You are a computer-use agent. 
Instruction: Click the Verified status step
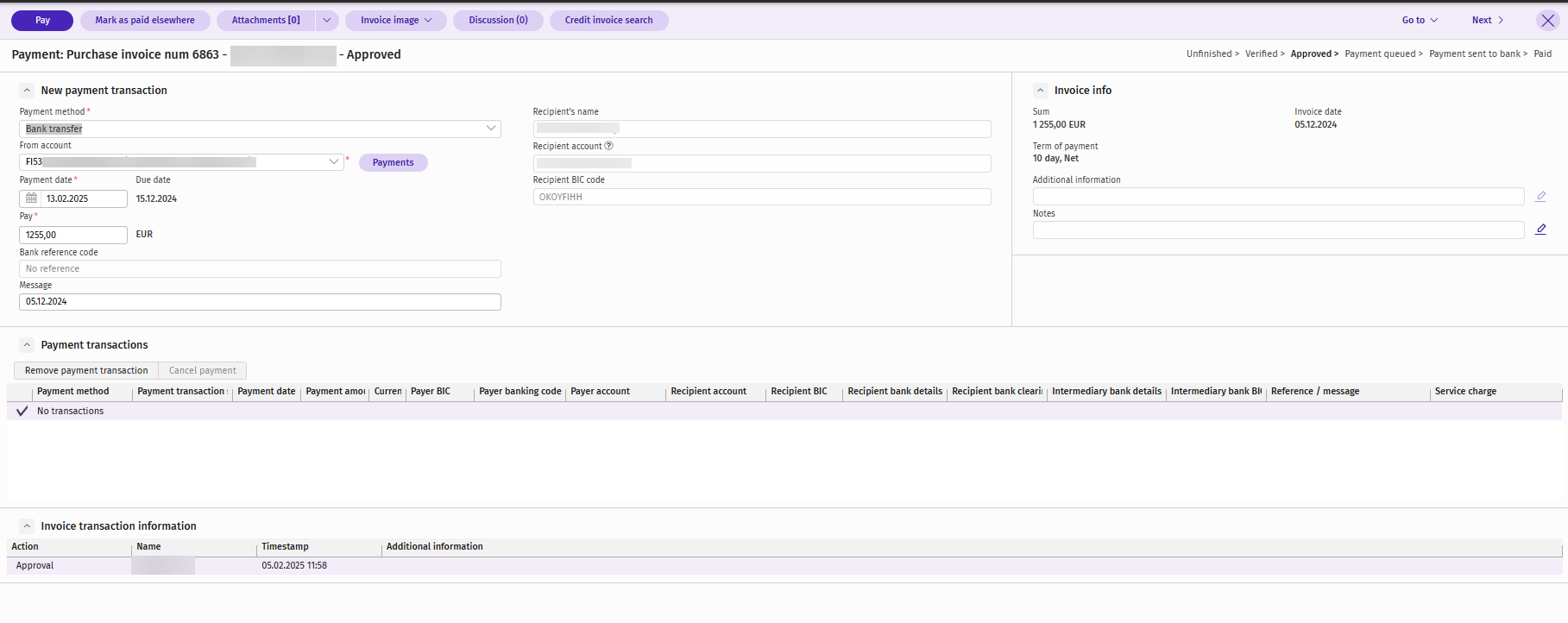pos(1261,53)
